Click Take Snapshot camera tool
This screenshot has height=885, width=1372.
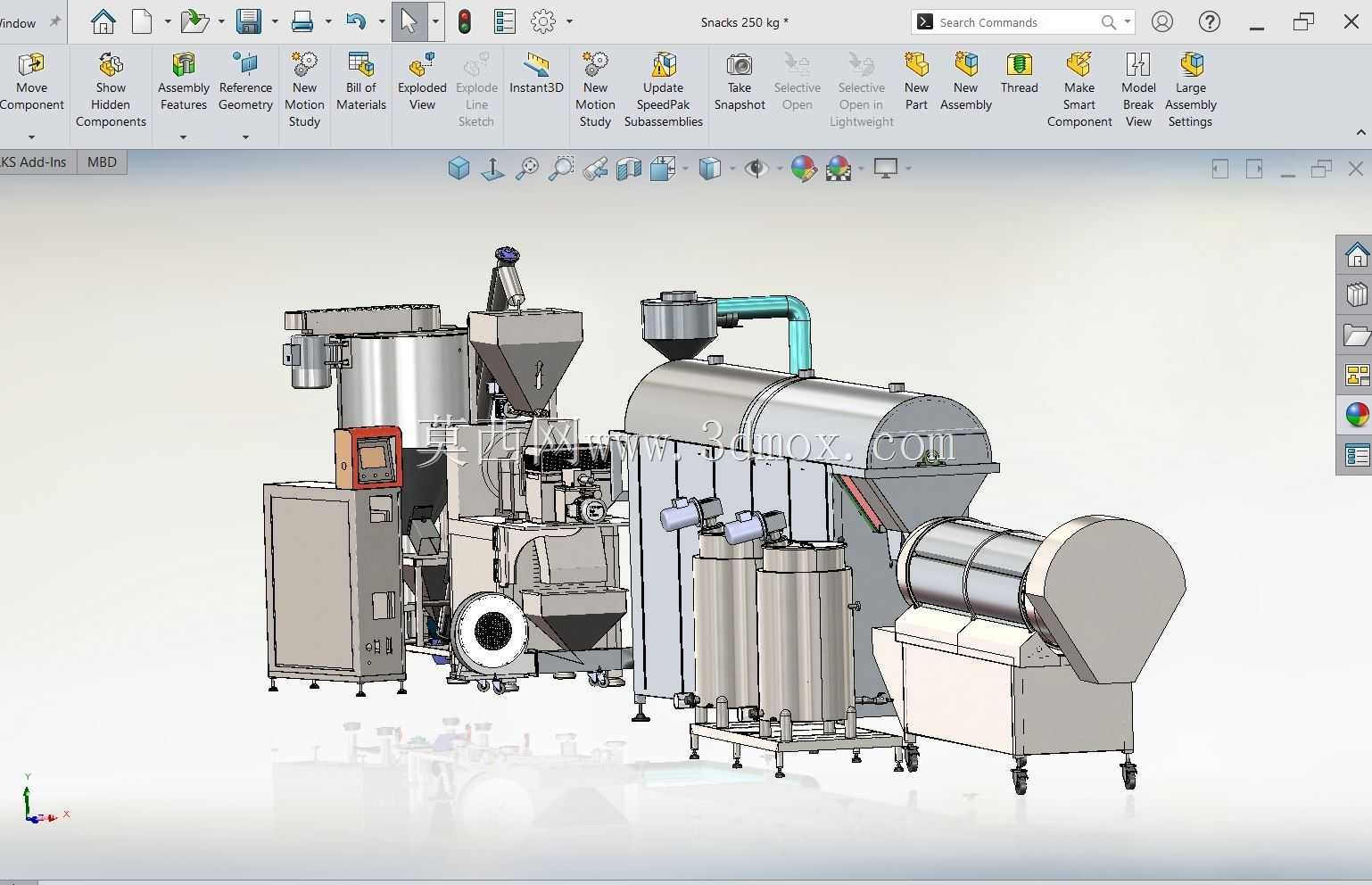pos(740,81)
